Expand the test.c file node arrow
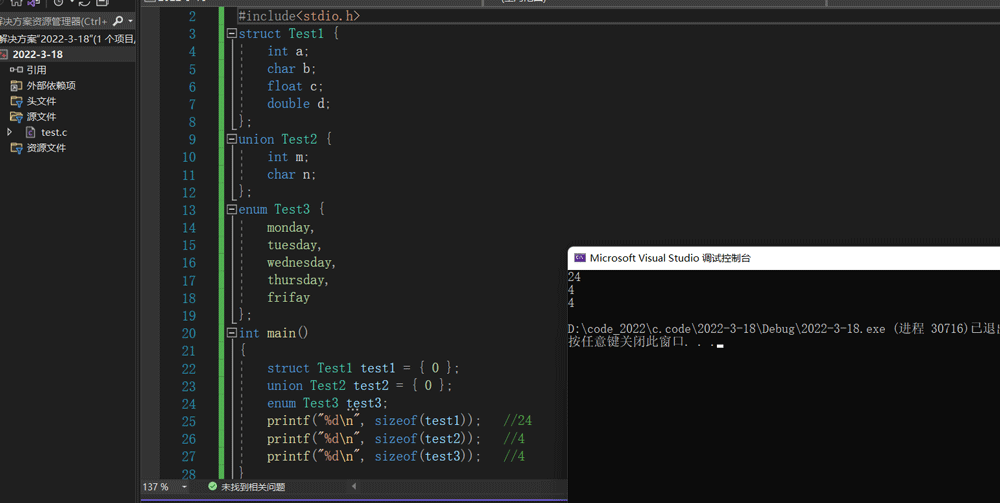This screenshot has height=503, width=1000. tap(9, 132)
